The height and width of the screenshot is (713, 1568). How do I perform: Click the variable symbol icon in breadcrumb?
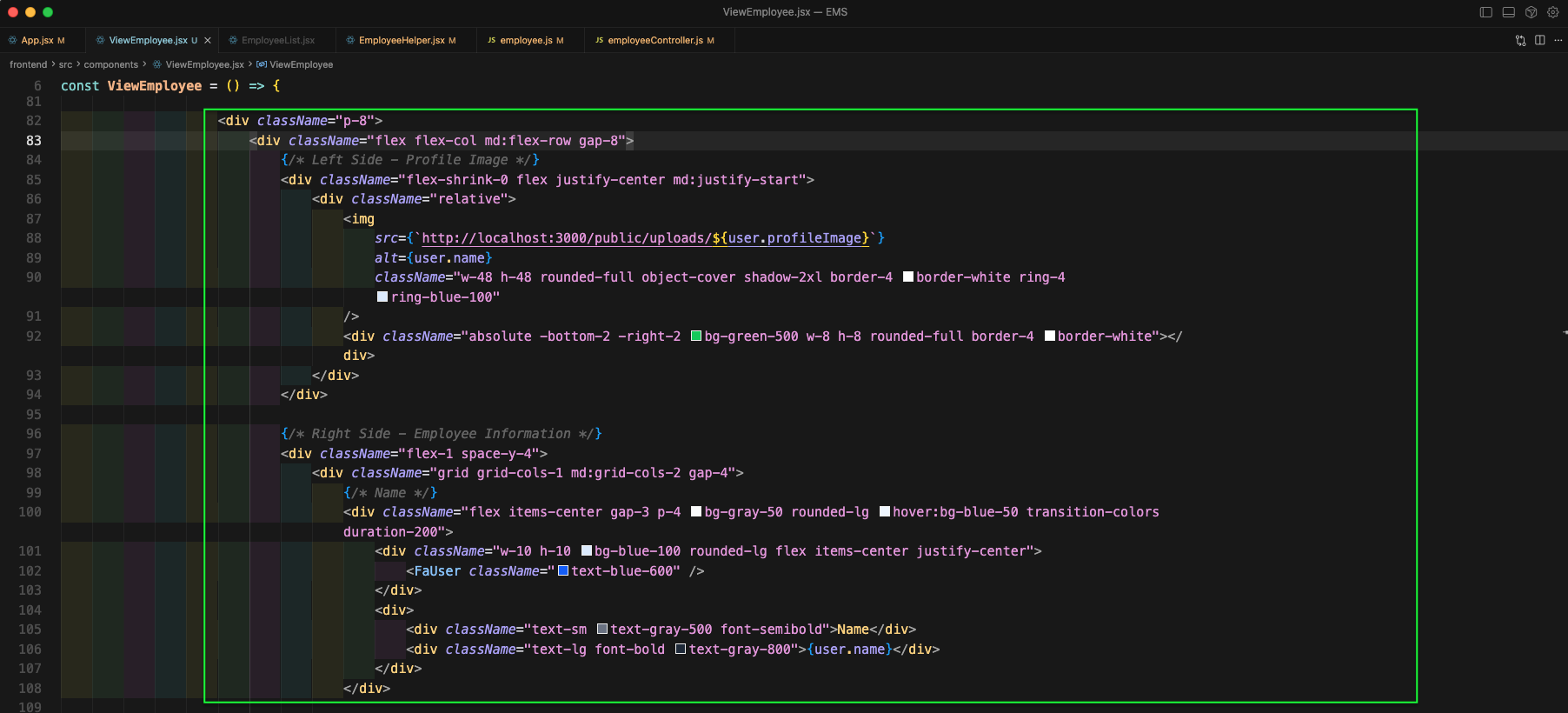point(262,64)
